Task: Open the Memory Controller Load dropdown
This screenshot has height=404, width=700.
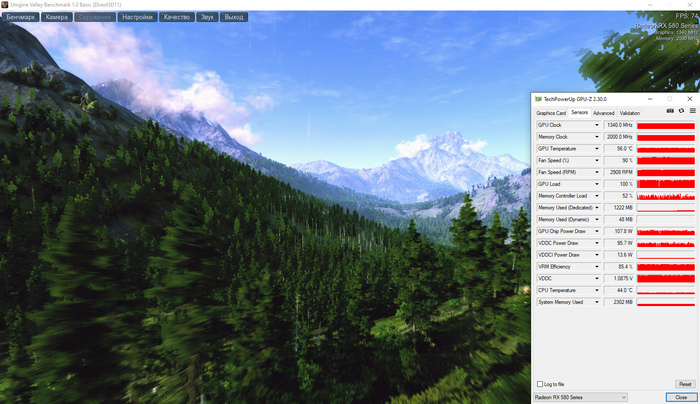Action: [596, 196]
